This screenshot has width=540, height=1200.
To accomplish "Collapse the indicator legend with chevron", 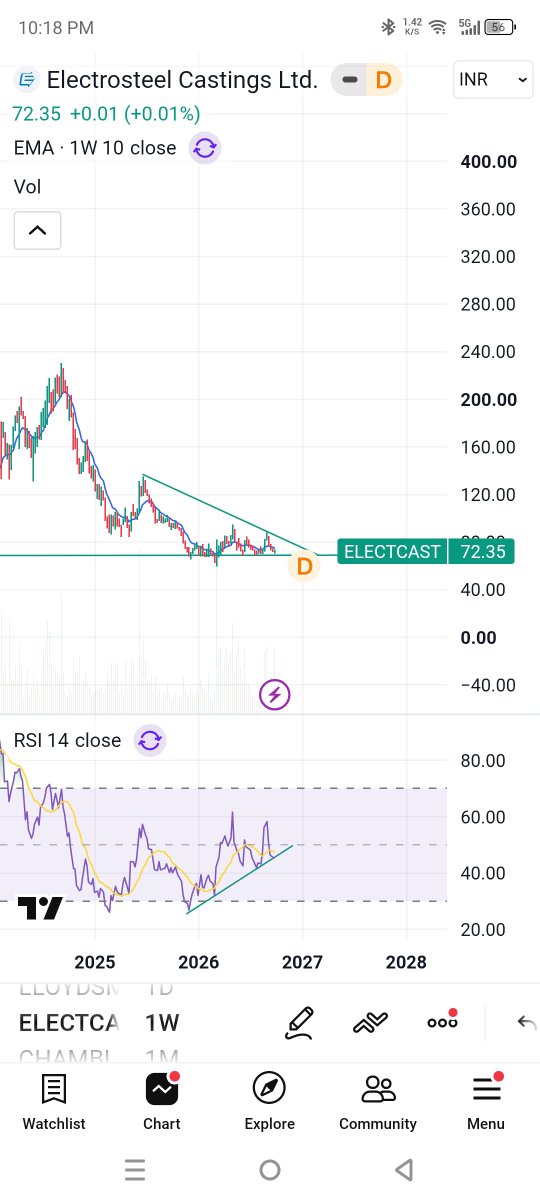I will 37,231.
